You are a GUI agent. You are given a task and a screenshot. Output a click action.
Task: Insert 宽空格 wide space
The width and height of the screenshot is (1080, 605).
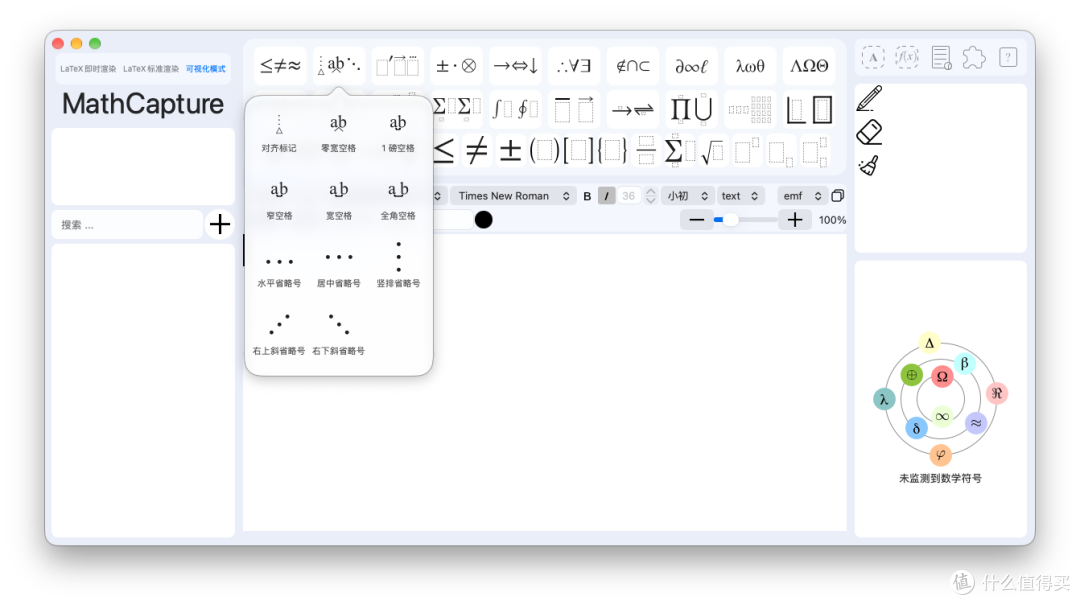click(x=338, y=200)
